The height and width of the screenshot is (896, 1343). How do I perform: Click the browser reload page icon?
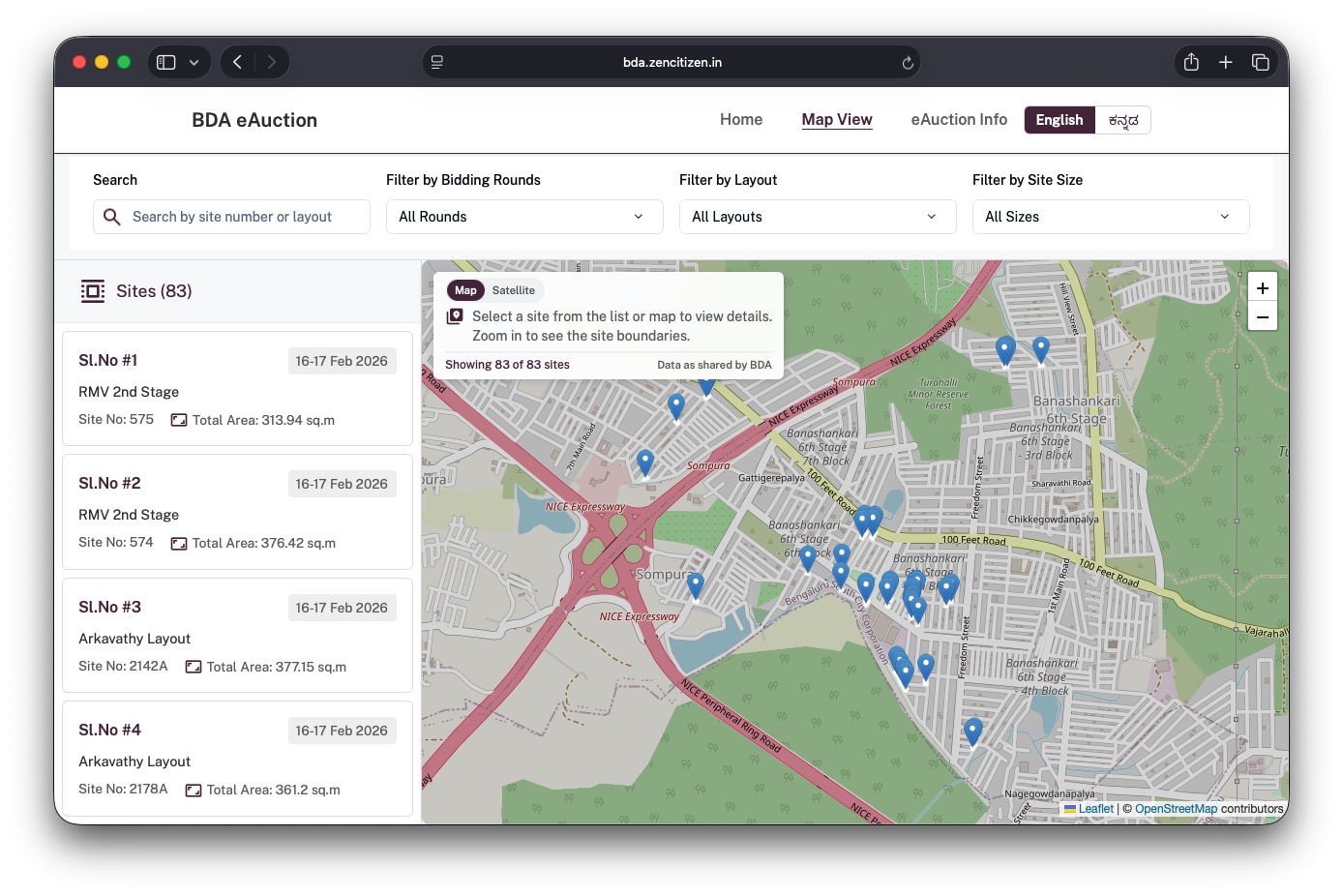[x=908, y=63]
